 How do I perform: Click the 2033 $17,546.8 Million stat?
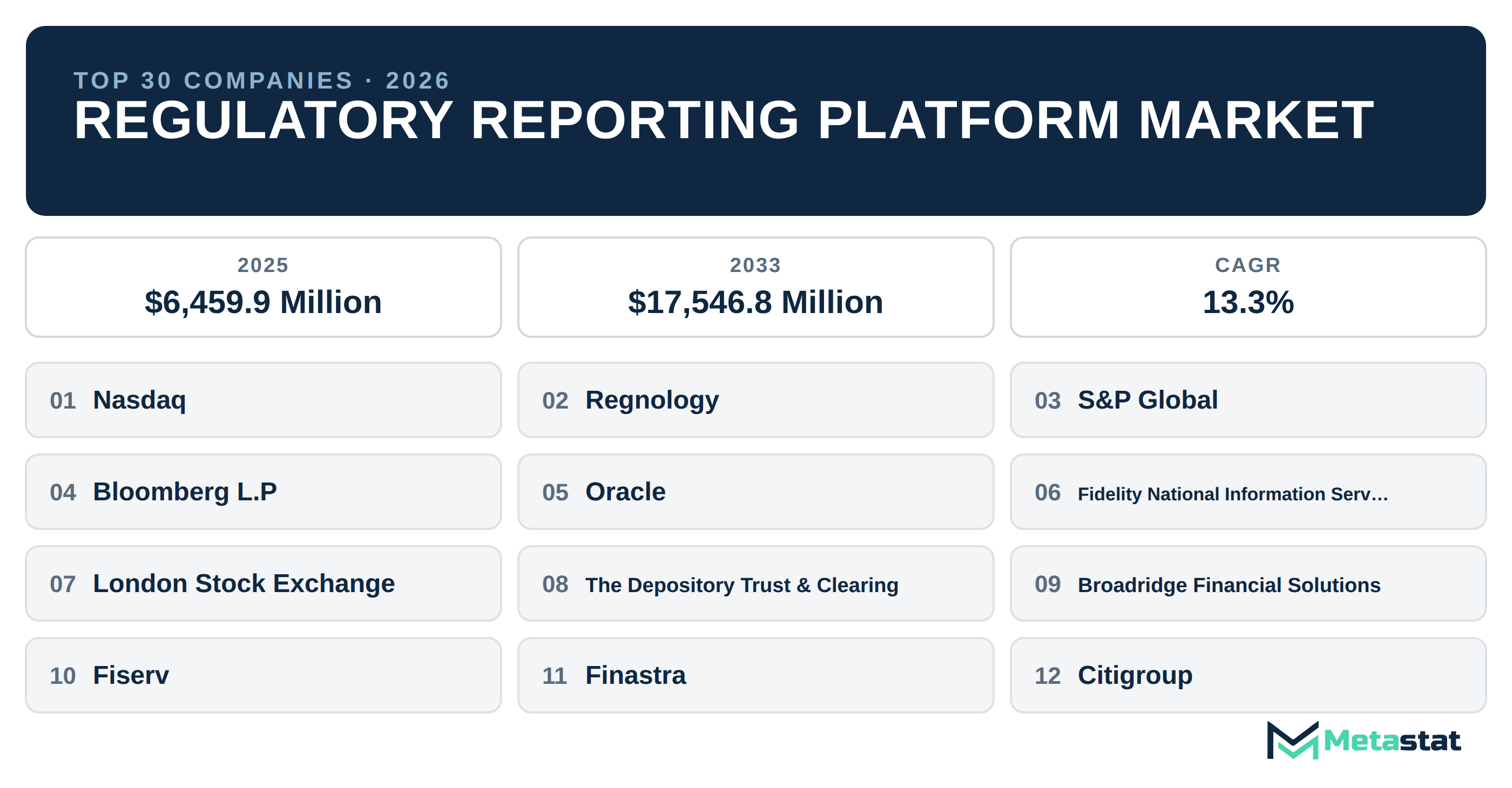pyautogui.click(x=755, y=287)
